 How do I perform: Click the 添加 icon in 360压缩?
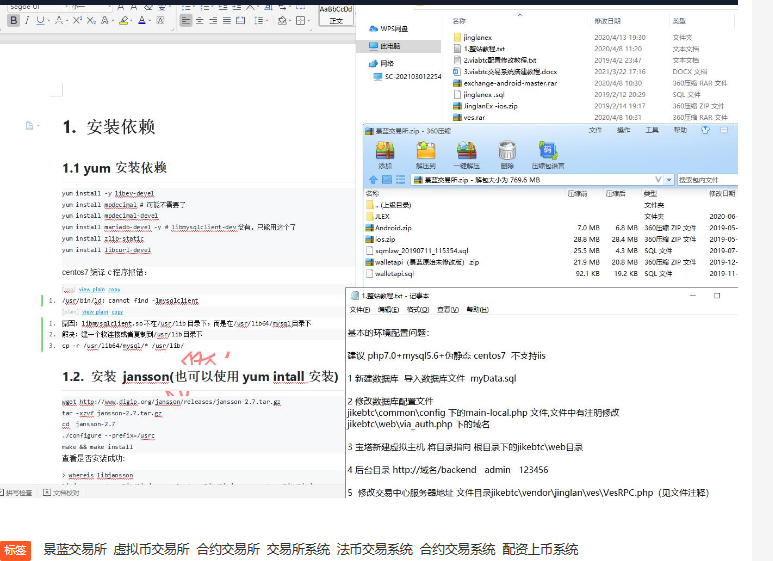385,155
